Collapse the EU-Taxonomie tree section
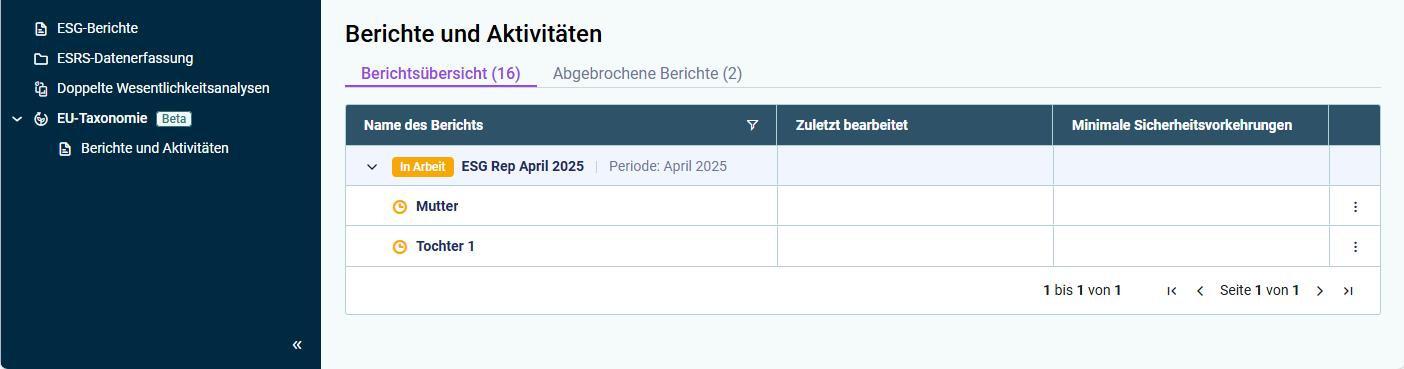The image size is (1404, 369). coord(16,119)
